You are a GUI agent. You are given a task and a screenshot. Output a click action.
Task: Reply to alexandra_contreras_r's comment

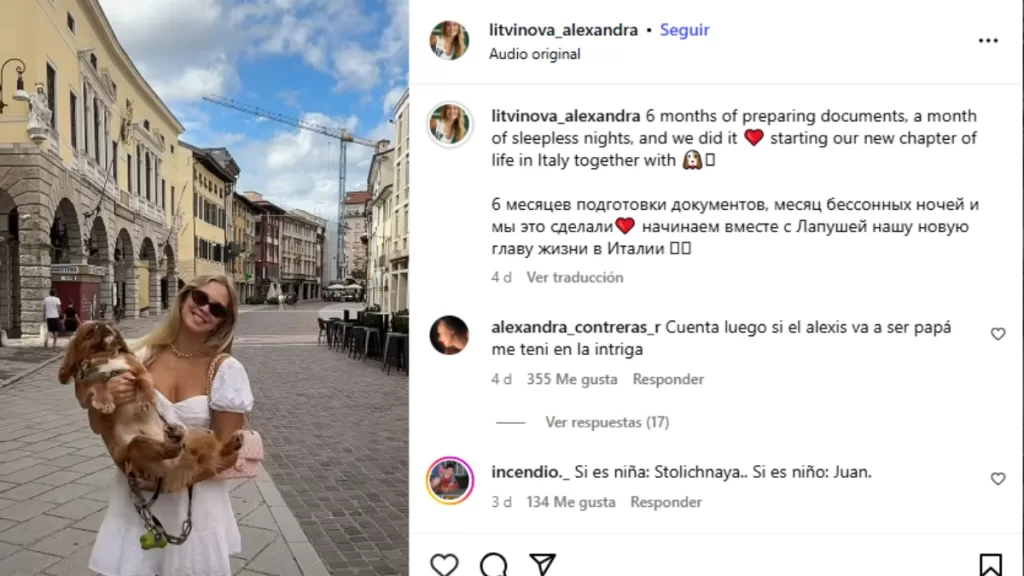pyautogui.click(x=668, y=379)
